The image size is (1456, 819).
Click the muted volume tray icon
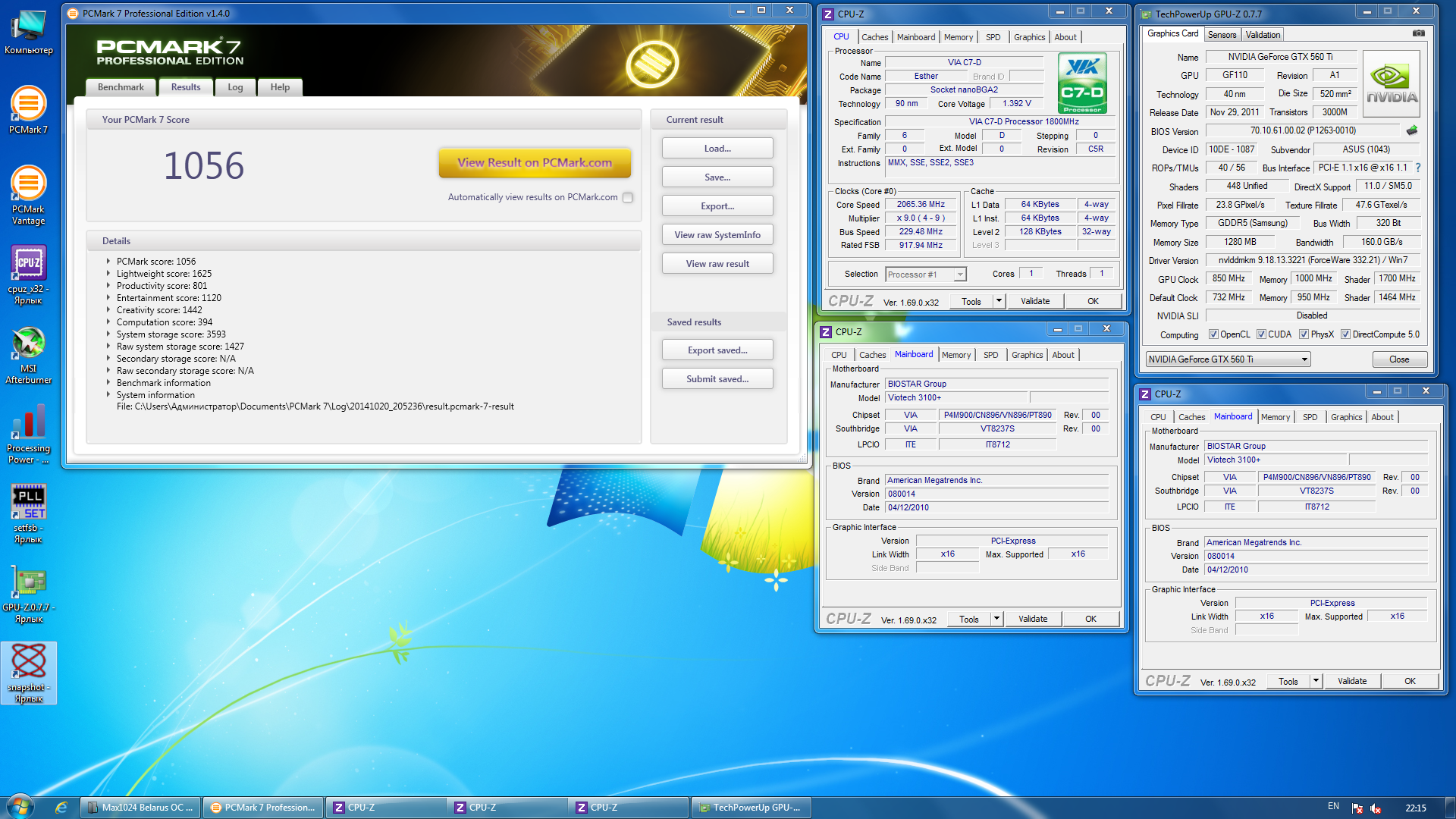point(1376,808)
